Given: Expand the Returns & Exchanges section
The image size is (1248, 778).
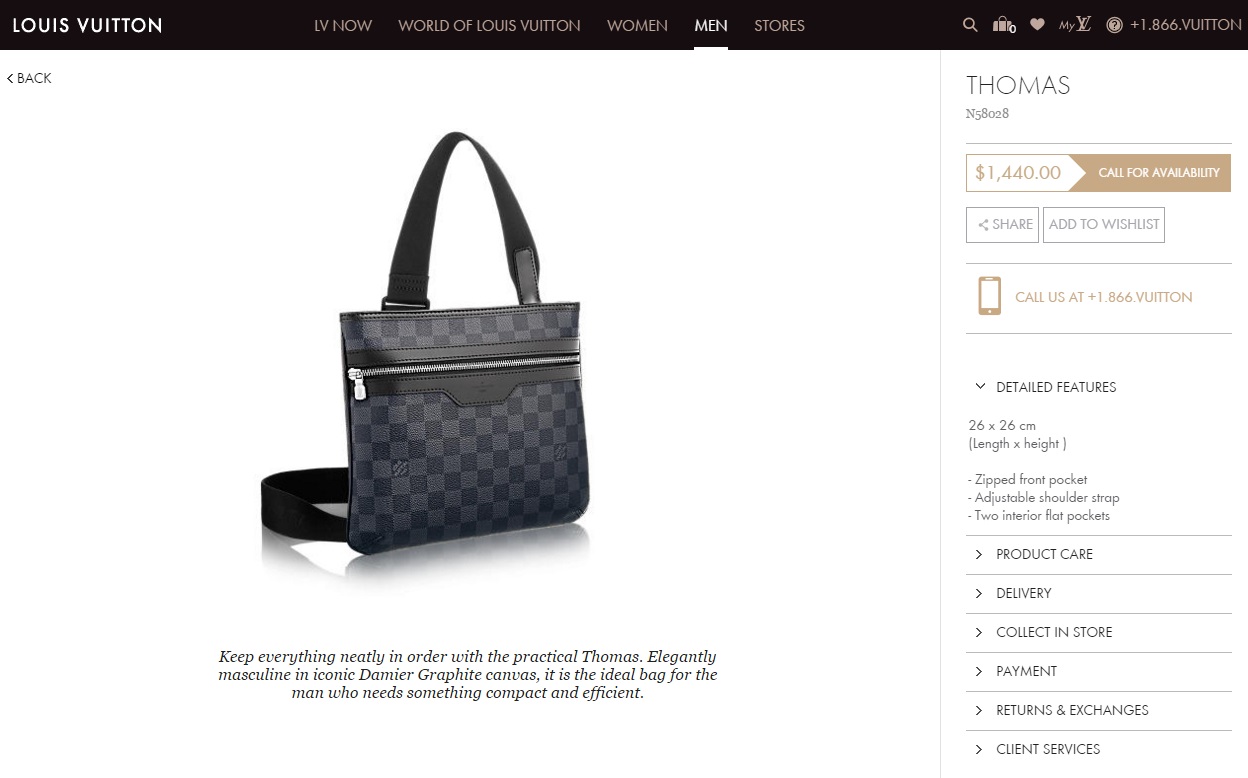Looking at the screenshot, I should click(1098, 710).
